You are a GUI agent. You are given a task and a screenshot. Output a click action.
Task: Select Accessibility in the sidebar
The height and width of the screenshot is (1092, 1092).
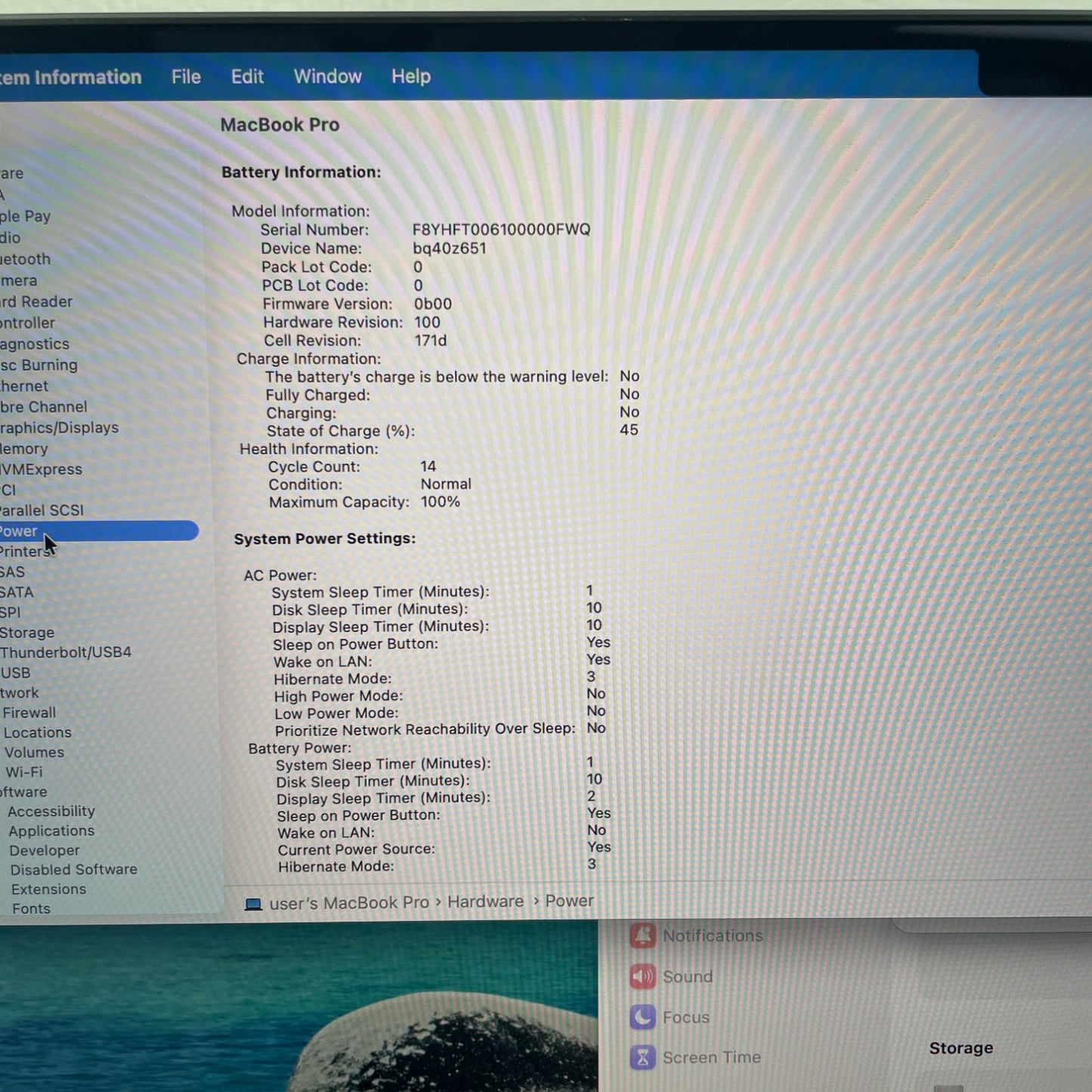pos(51,811)
